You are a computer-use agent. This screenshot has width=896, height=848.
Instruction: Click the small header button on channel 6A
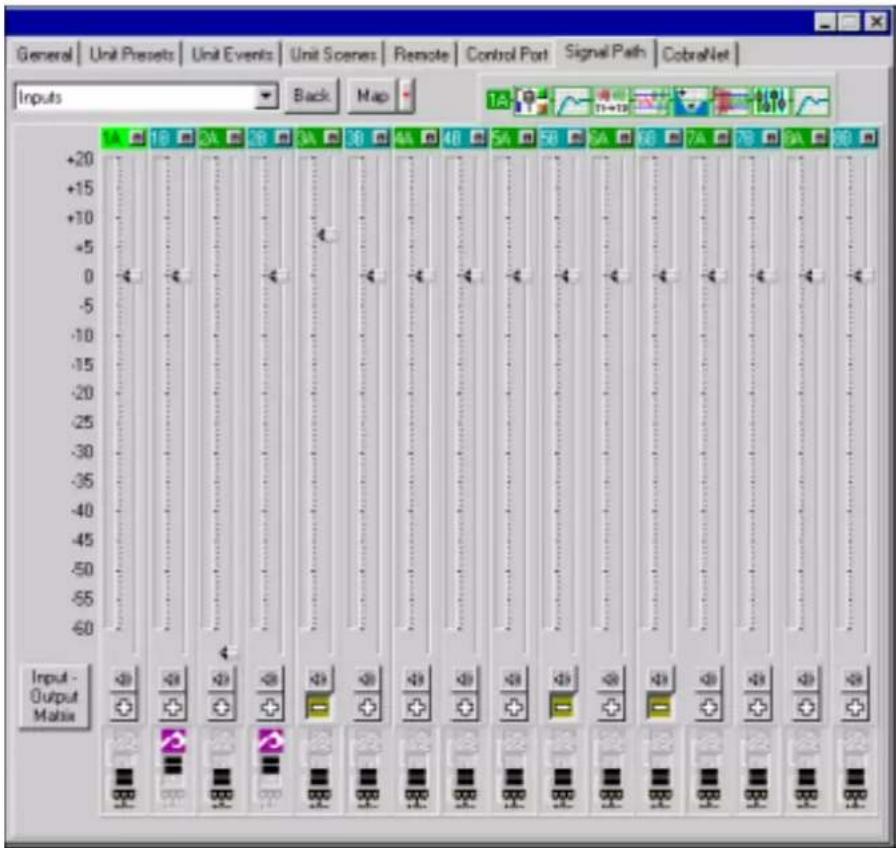point(626,137)
